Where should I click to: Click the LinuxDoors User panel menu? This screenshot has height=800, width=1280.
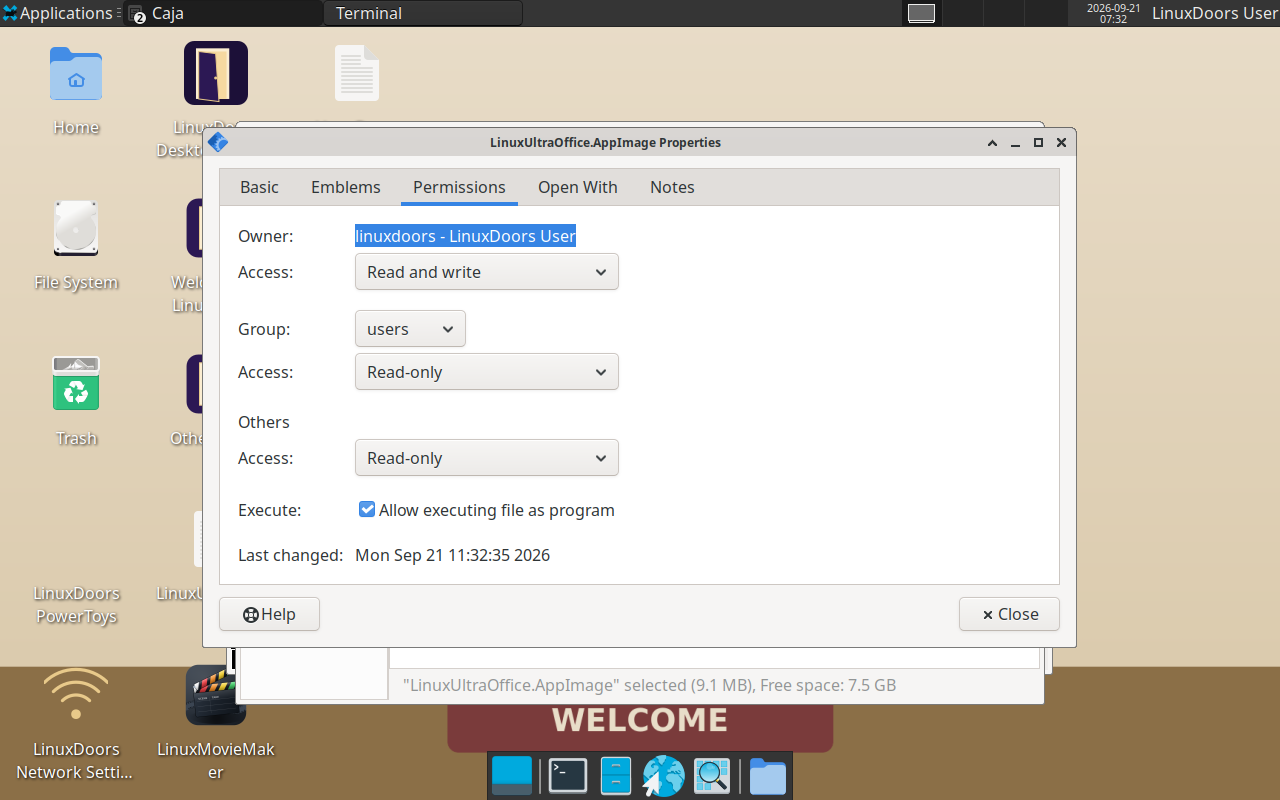[x=1214, y=13]
